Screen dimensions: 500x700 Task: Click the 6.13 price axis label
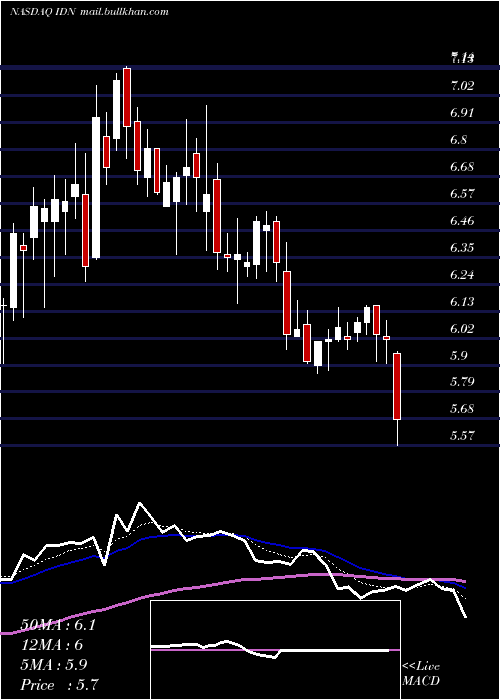click(462, 302)
